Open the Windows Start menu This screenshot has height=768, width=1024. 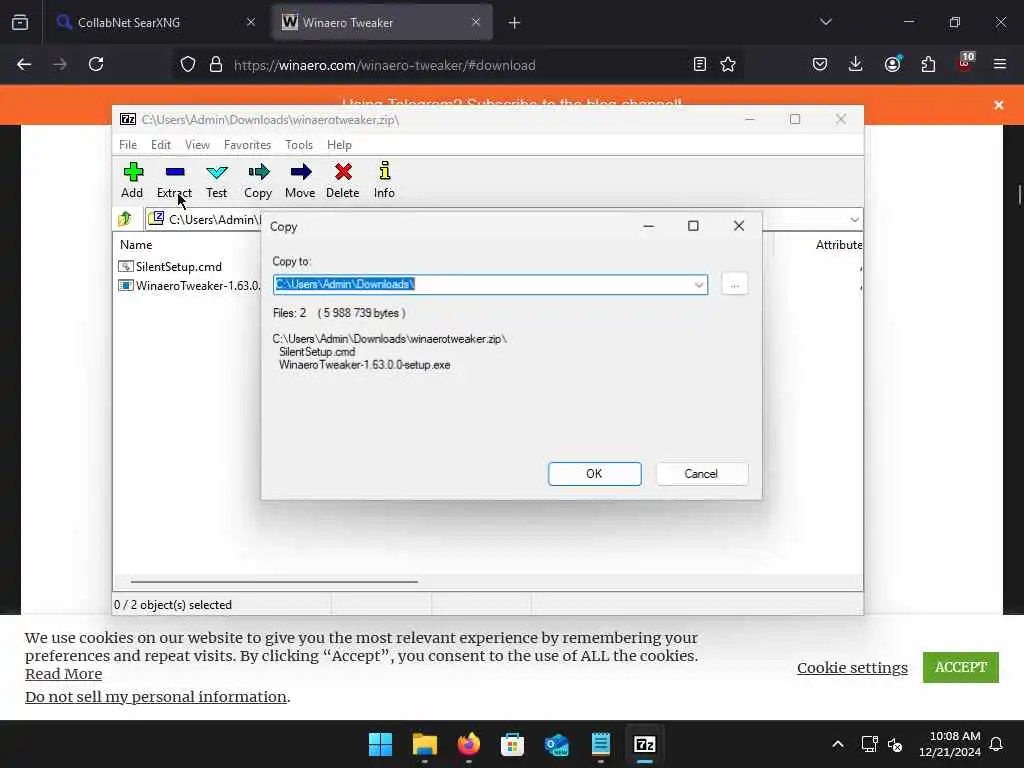[x=380, y=744]
